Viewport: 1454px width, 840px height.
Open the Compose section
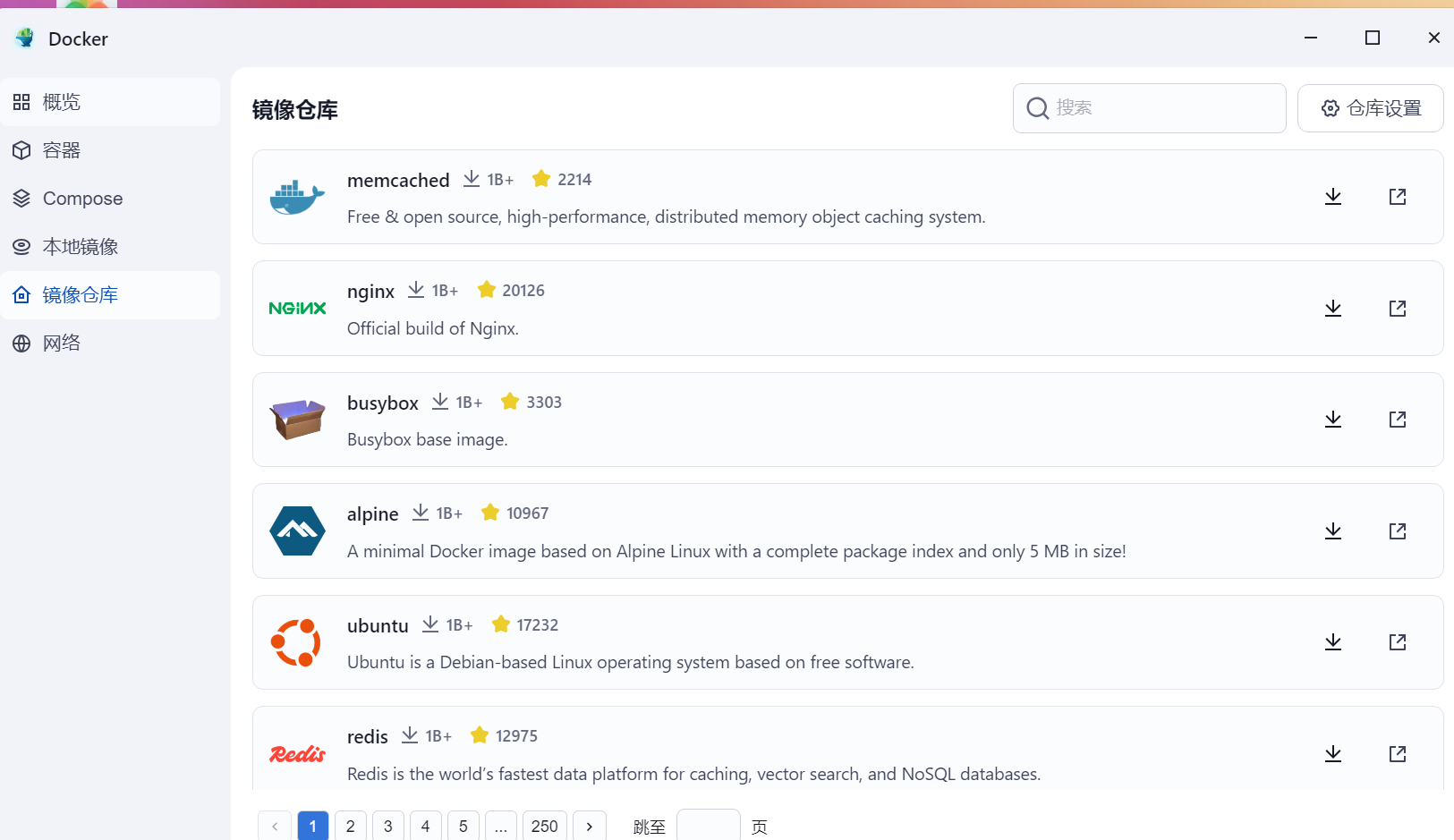[110, 199]
